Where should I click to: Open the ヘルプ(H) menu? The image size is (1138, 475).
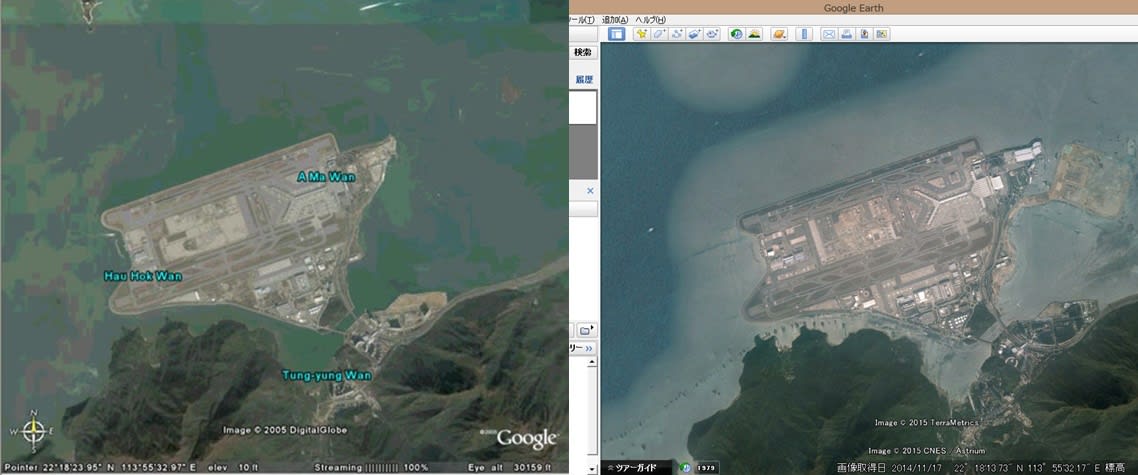tap(650, 20)
